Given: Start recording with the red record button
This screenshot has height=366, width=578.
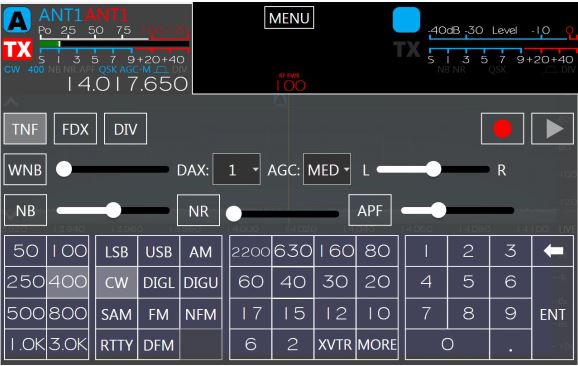Looking at the screenshot, I should (x=502, y=129).
